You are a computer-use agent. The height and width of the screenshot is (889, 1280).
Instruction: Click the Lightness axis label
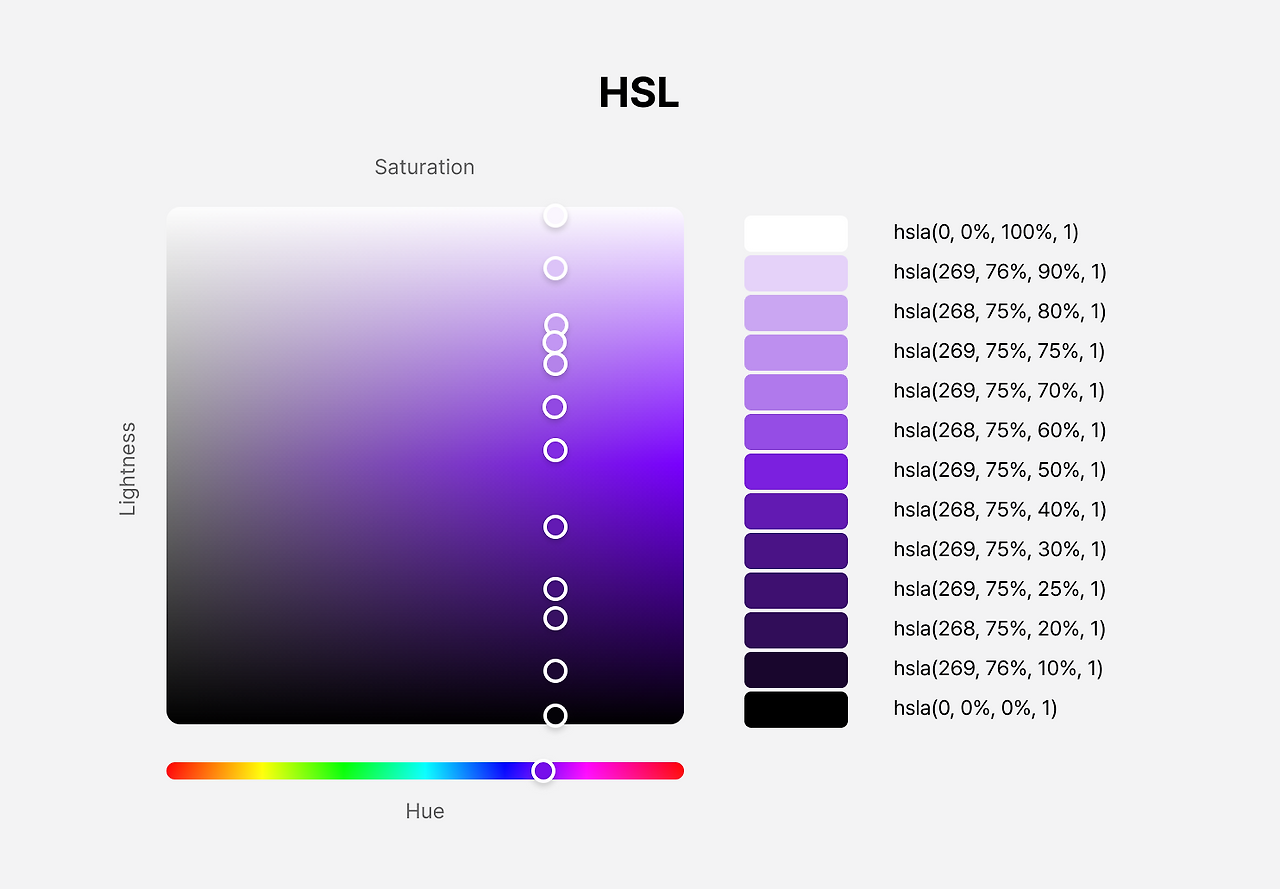pyautogui.click(x=128, y=469)
